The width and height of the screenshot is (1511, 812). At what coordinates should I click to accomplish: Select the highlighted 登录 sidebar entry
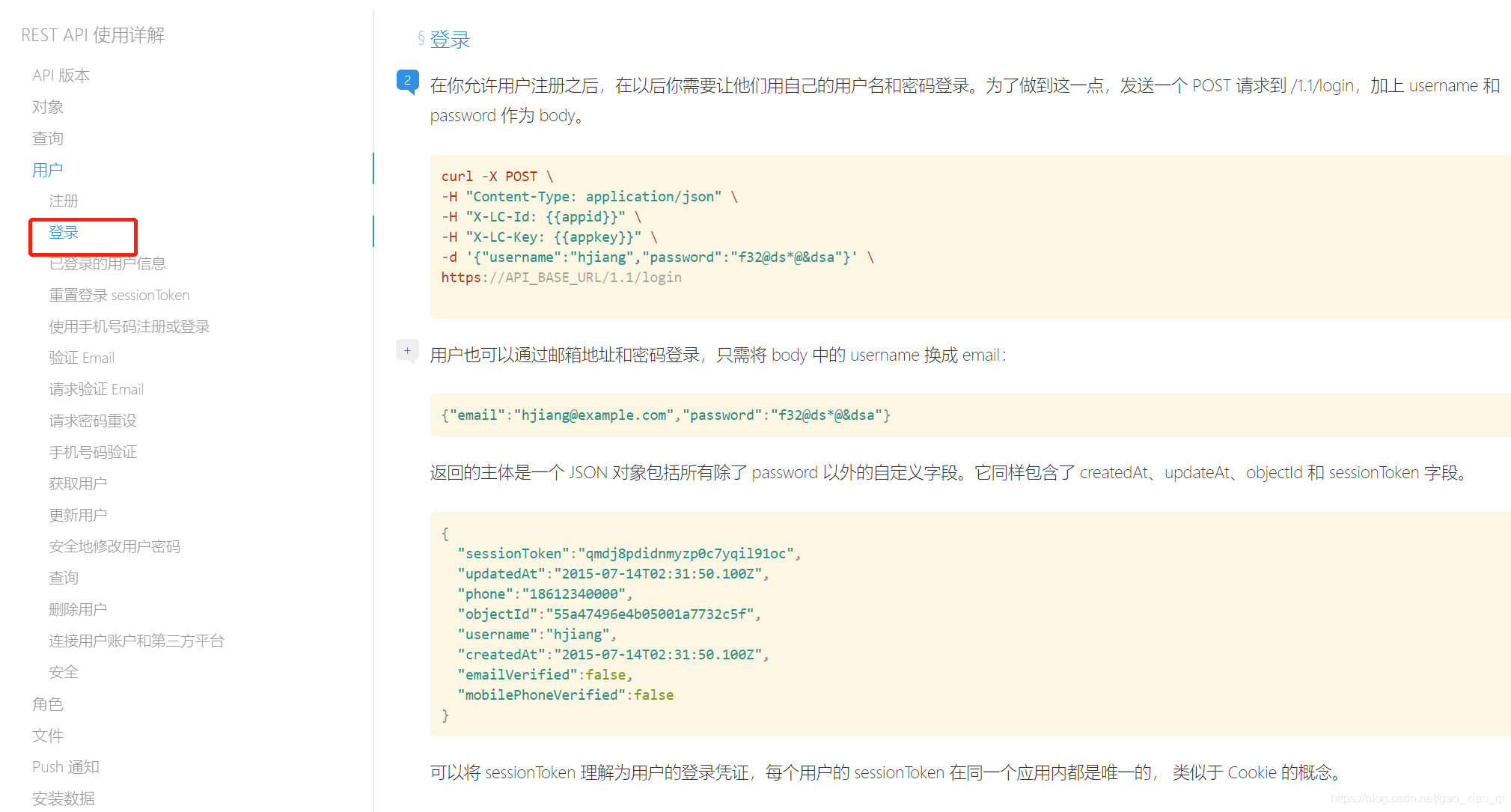[64, 233]
